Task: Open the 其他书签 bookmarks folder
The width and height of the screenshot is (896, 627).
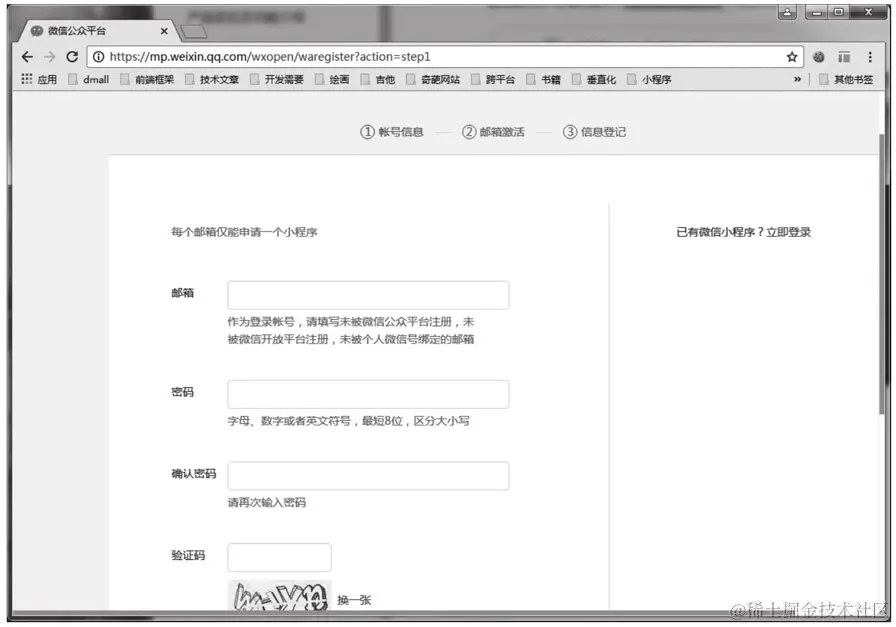Action: (x=846, y=79)
